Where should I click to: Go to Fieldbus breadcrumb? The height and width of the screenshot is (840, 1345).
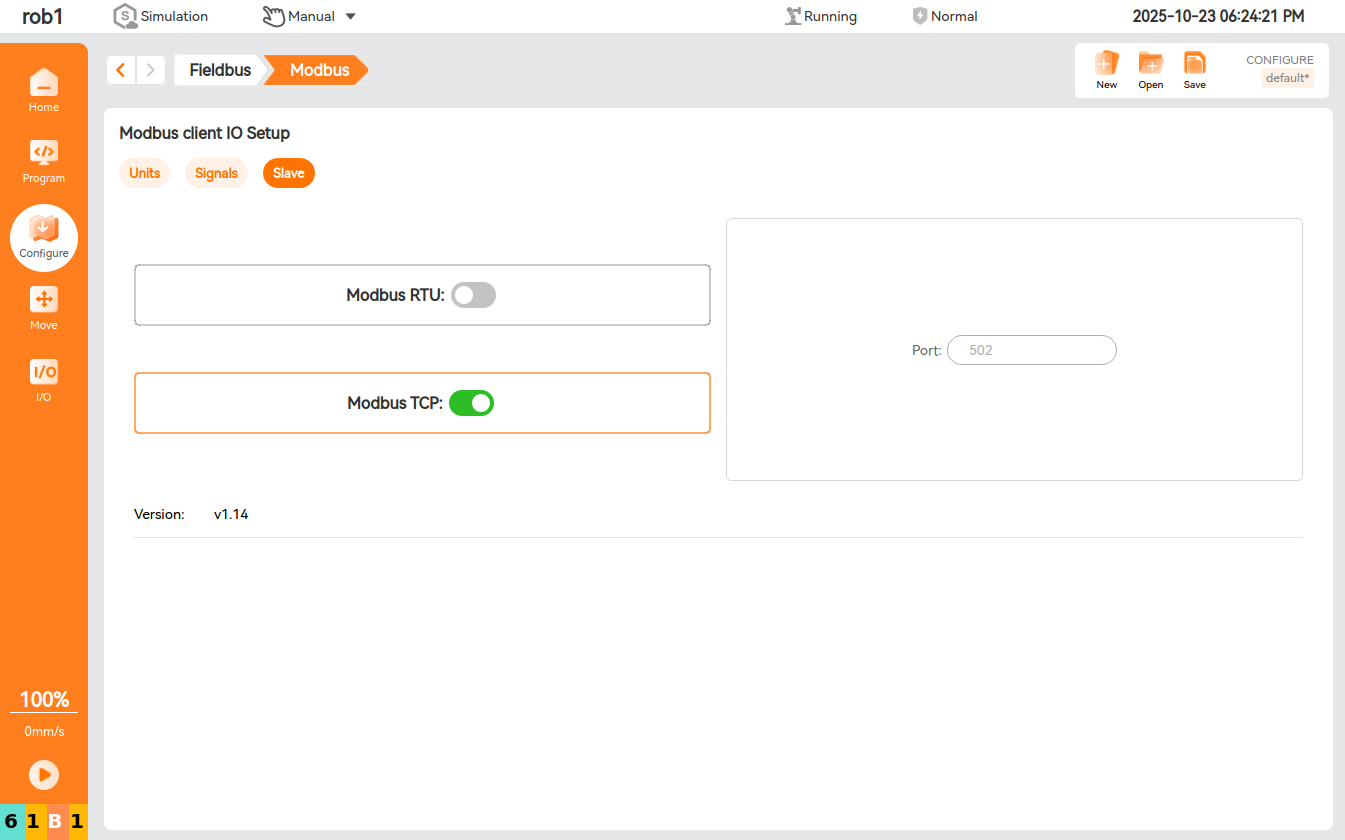click(220, 70)
